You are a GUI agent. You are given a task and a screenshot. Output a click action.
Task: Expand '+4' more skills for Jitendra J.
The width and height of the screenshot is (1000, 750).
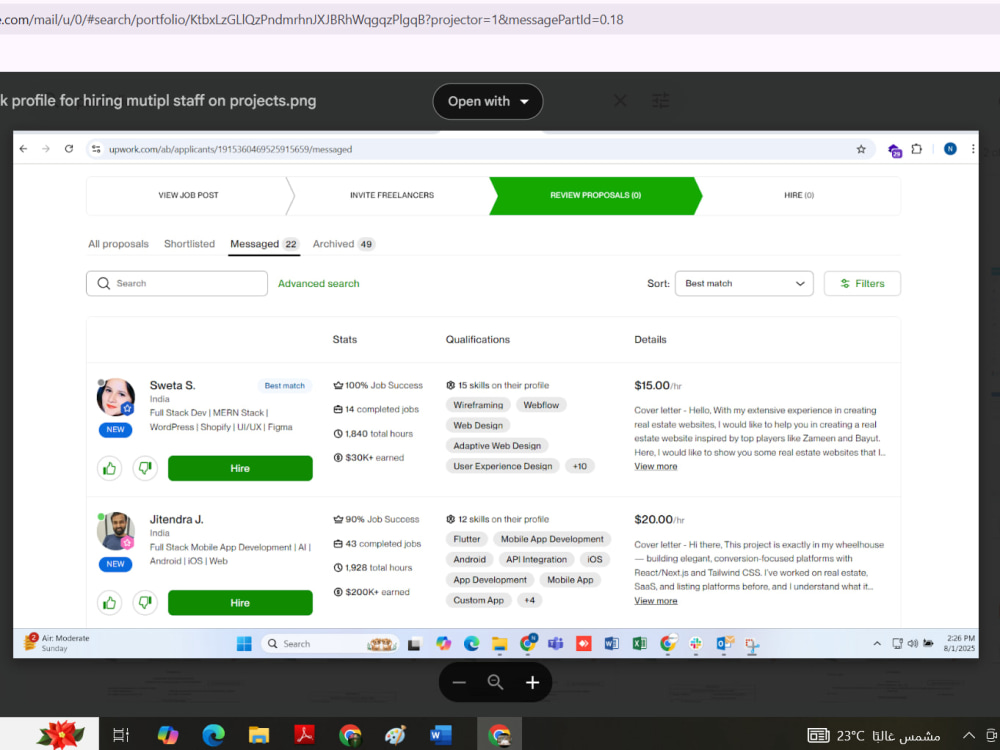click(x=529, y=600)
